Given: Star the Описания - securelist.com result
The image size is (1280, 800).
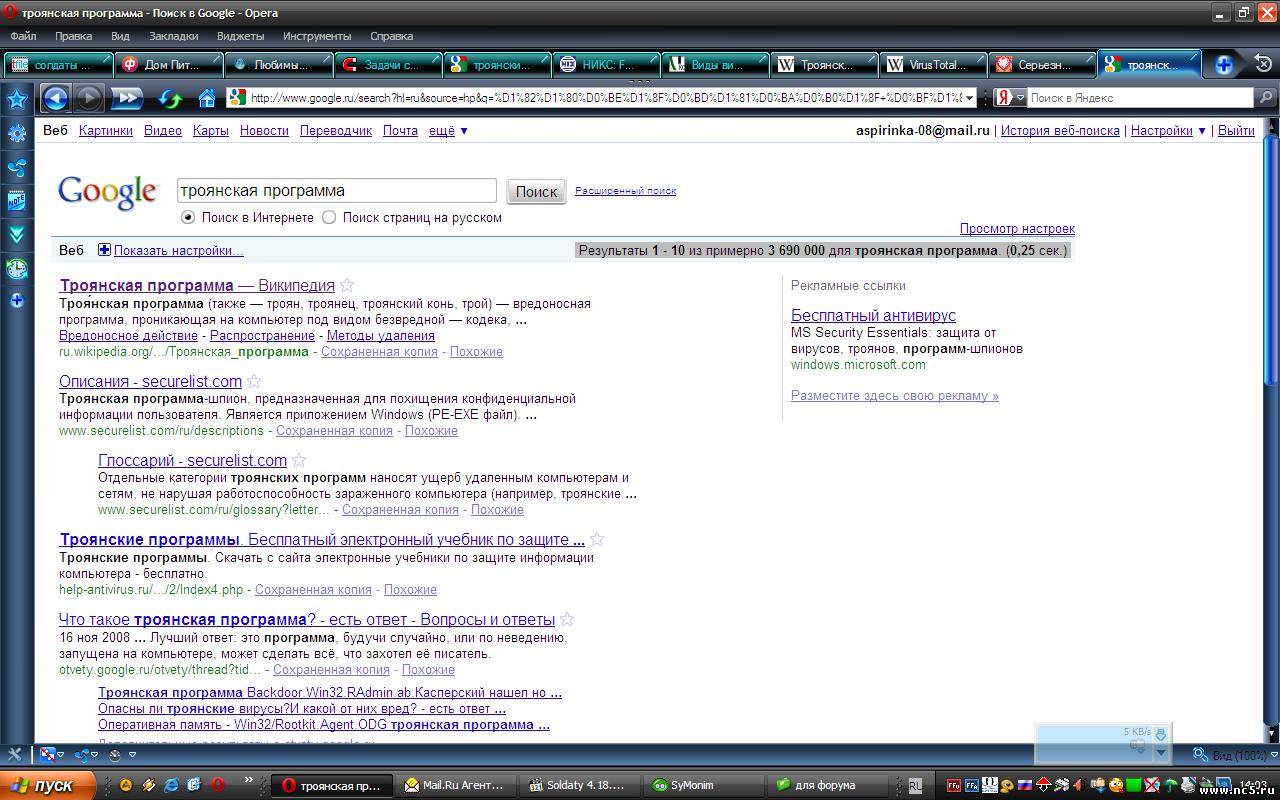Looking at the screenshot, I should [x=254, y=381].
